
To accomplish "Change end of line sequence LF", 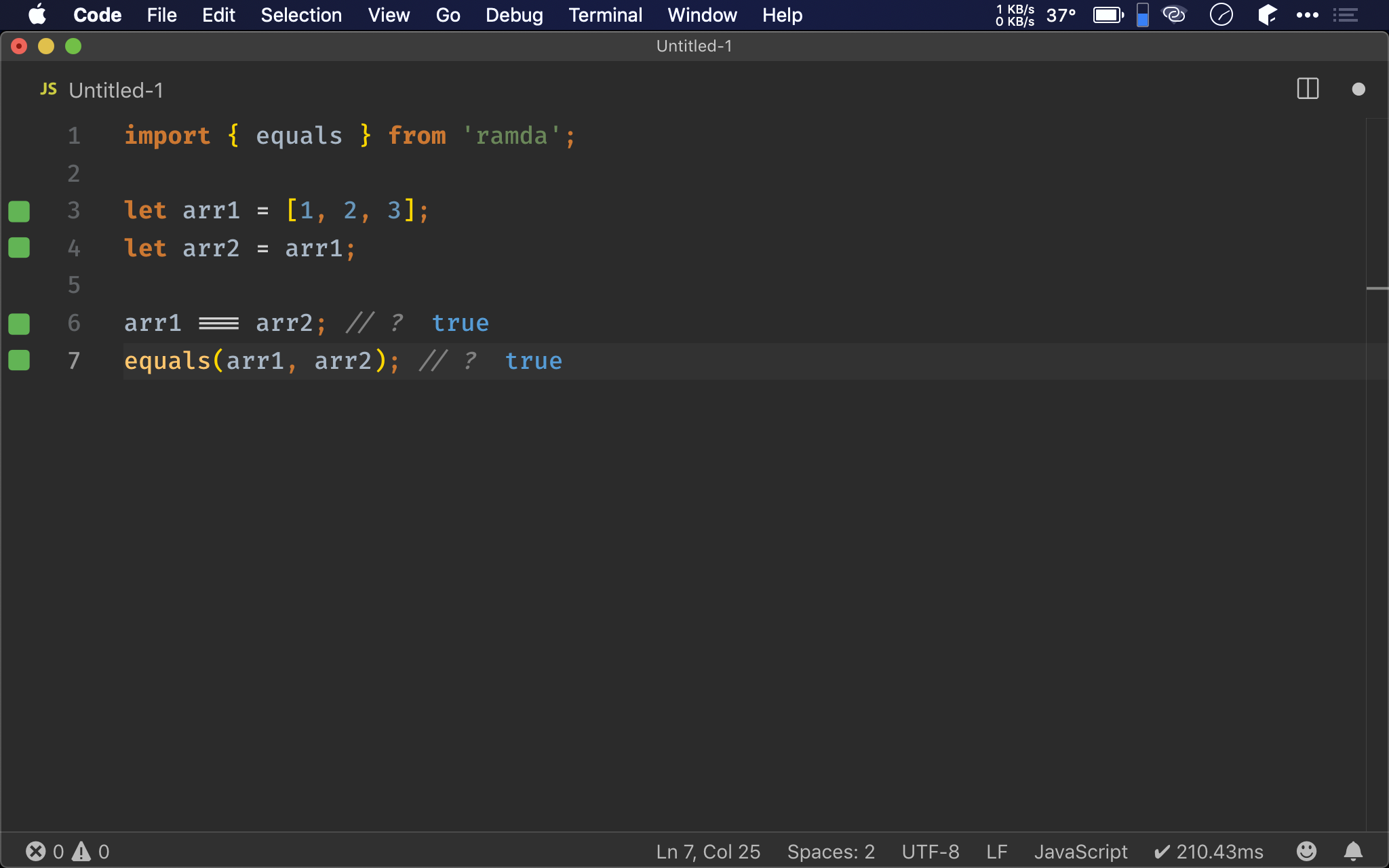I will [x=996, y=851].
